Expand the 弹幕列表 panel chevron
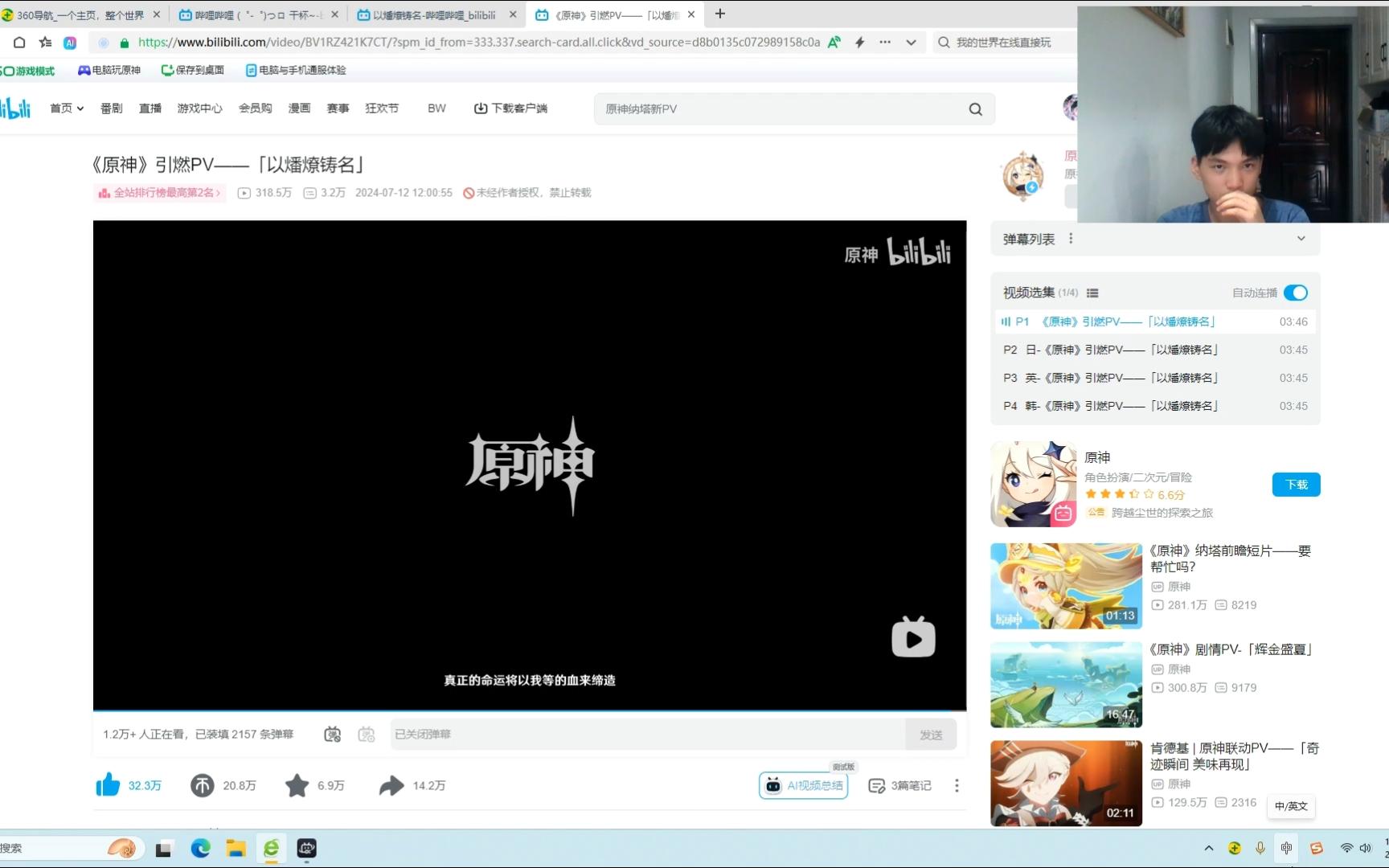 pyautogui.click(x=1301, y=239)
